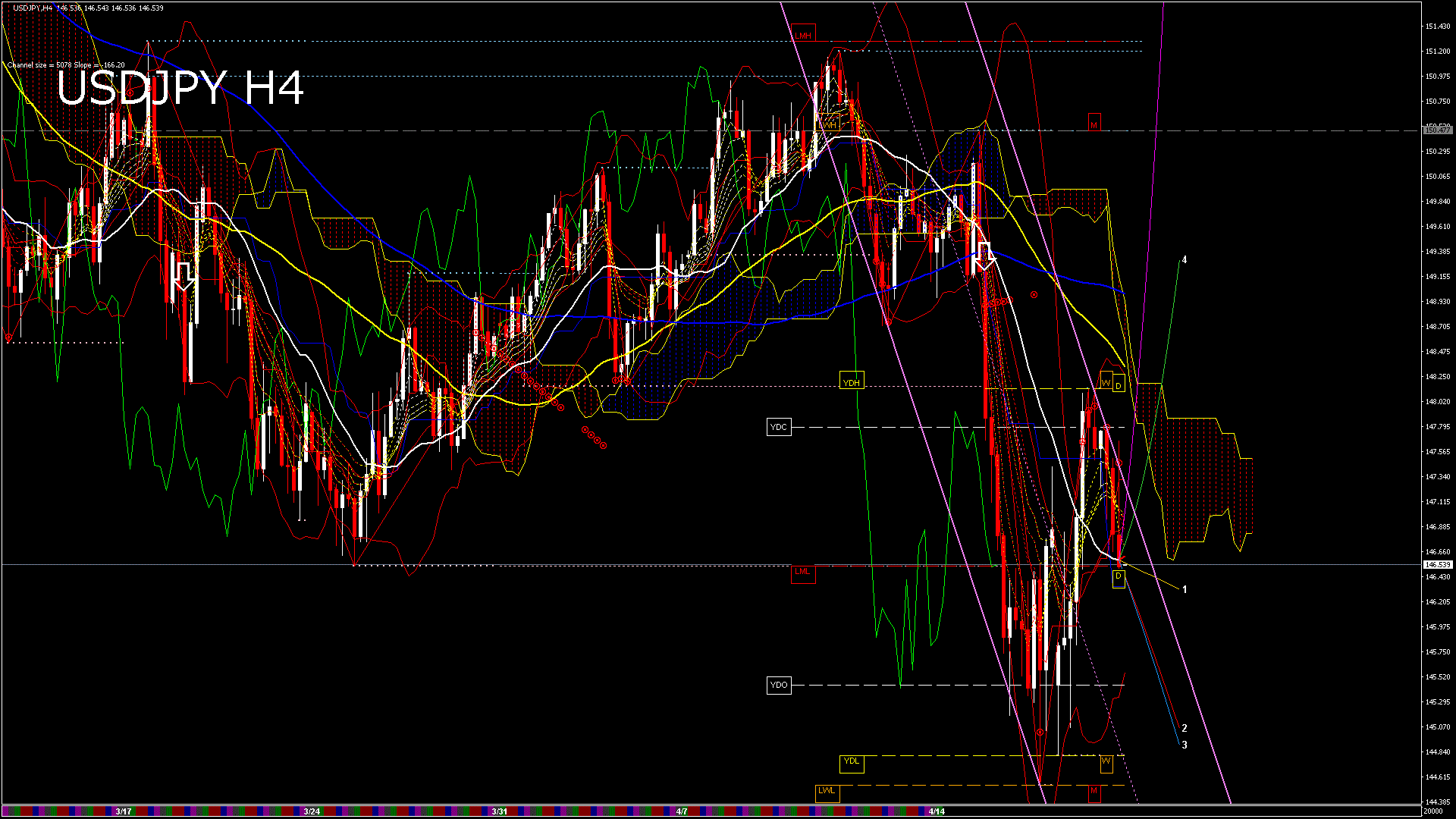Select the white YDO level label
Viewport: 1456px width, 819px height.
click(x=779, y=685)
